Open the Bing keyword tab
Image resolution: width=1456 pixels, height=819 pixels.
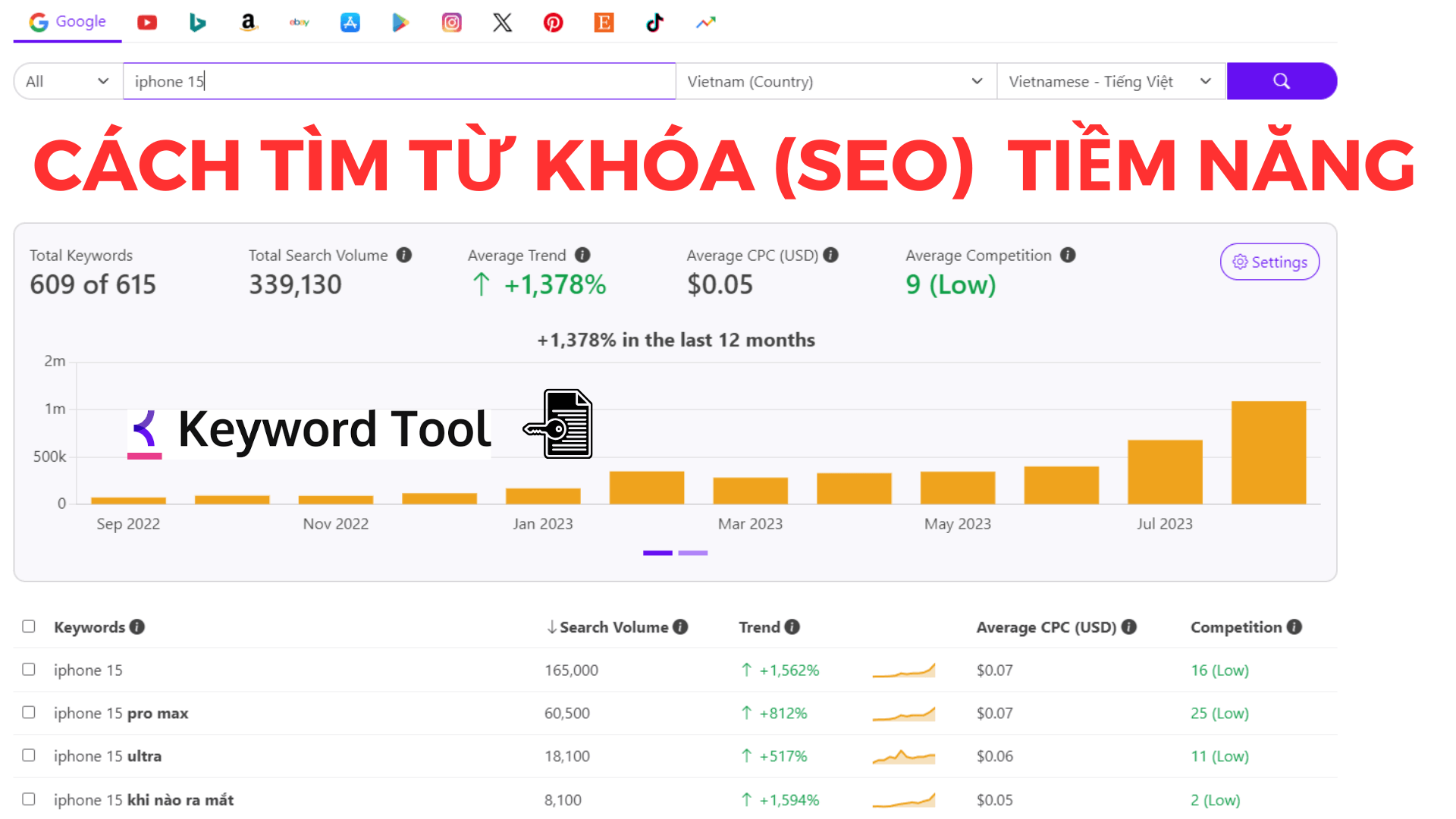click(198, 23)
